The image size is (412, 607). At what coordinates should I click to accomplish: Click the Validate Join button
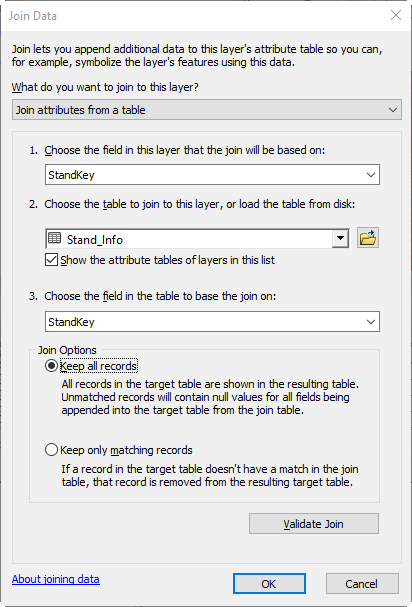(314, 524)
